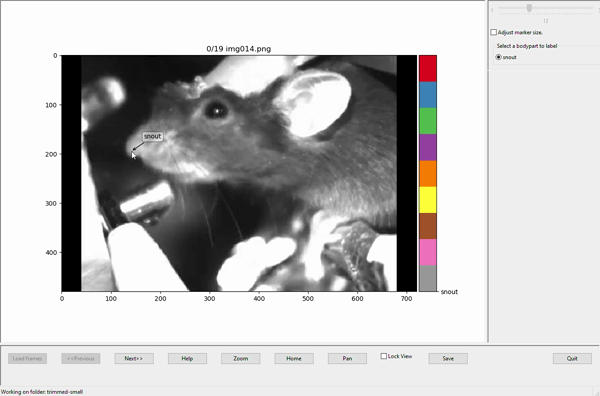Save labels with the Save button

point(448,359)
